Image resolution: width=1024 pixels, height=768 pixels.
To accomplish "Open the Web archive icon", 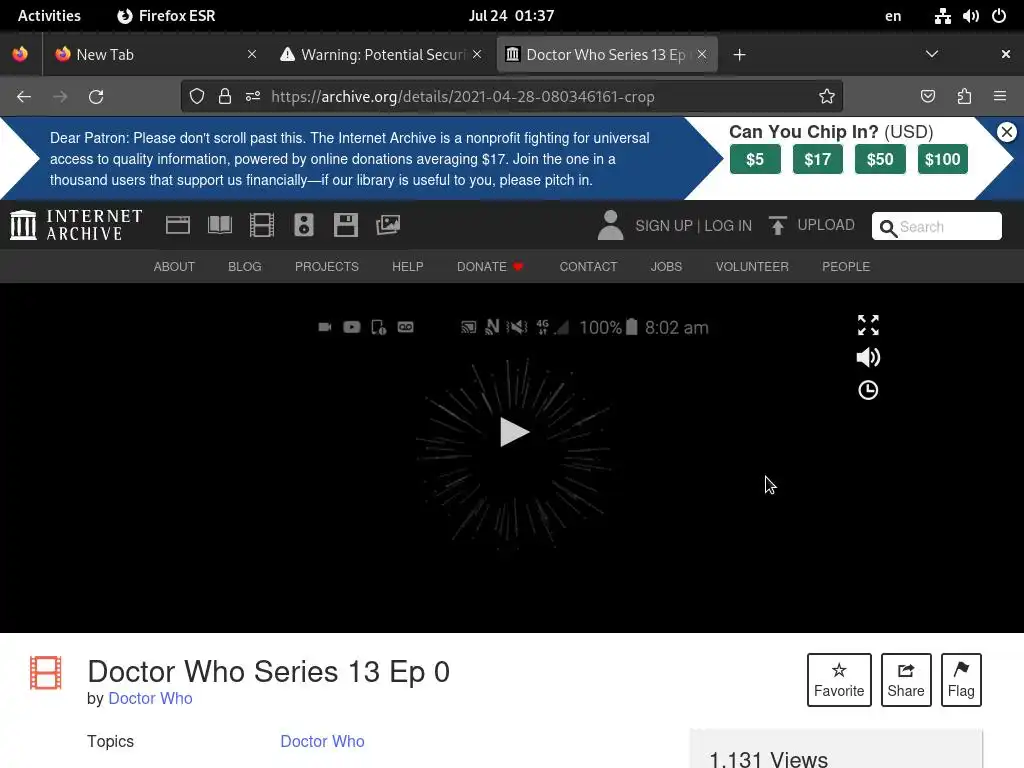I will click(178, 225).
